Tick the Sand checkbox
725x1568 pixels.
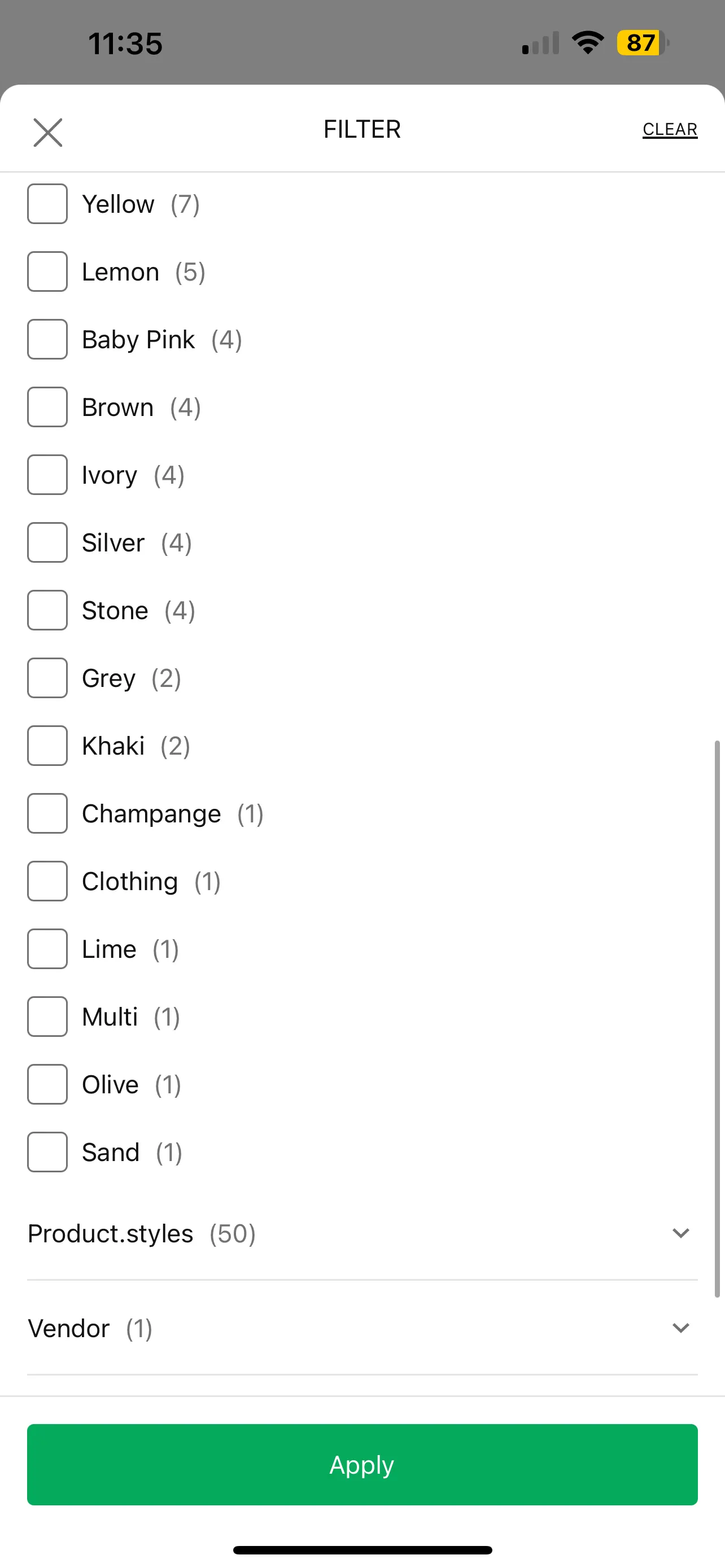point(47,1151)
